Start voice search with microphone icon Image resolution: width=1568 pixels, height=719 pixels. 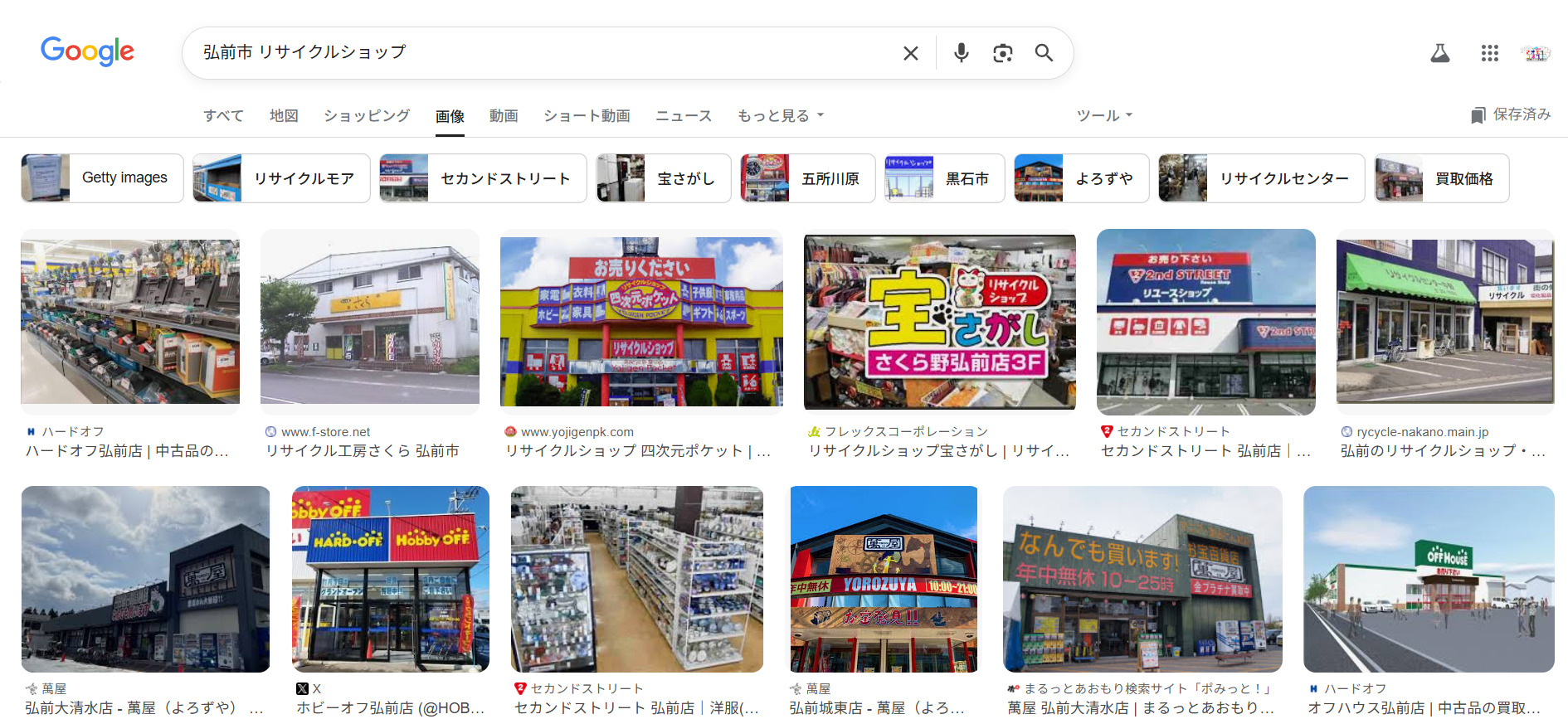point(961,53)
